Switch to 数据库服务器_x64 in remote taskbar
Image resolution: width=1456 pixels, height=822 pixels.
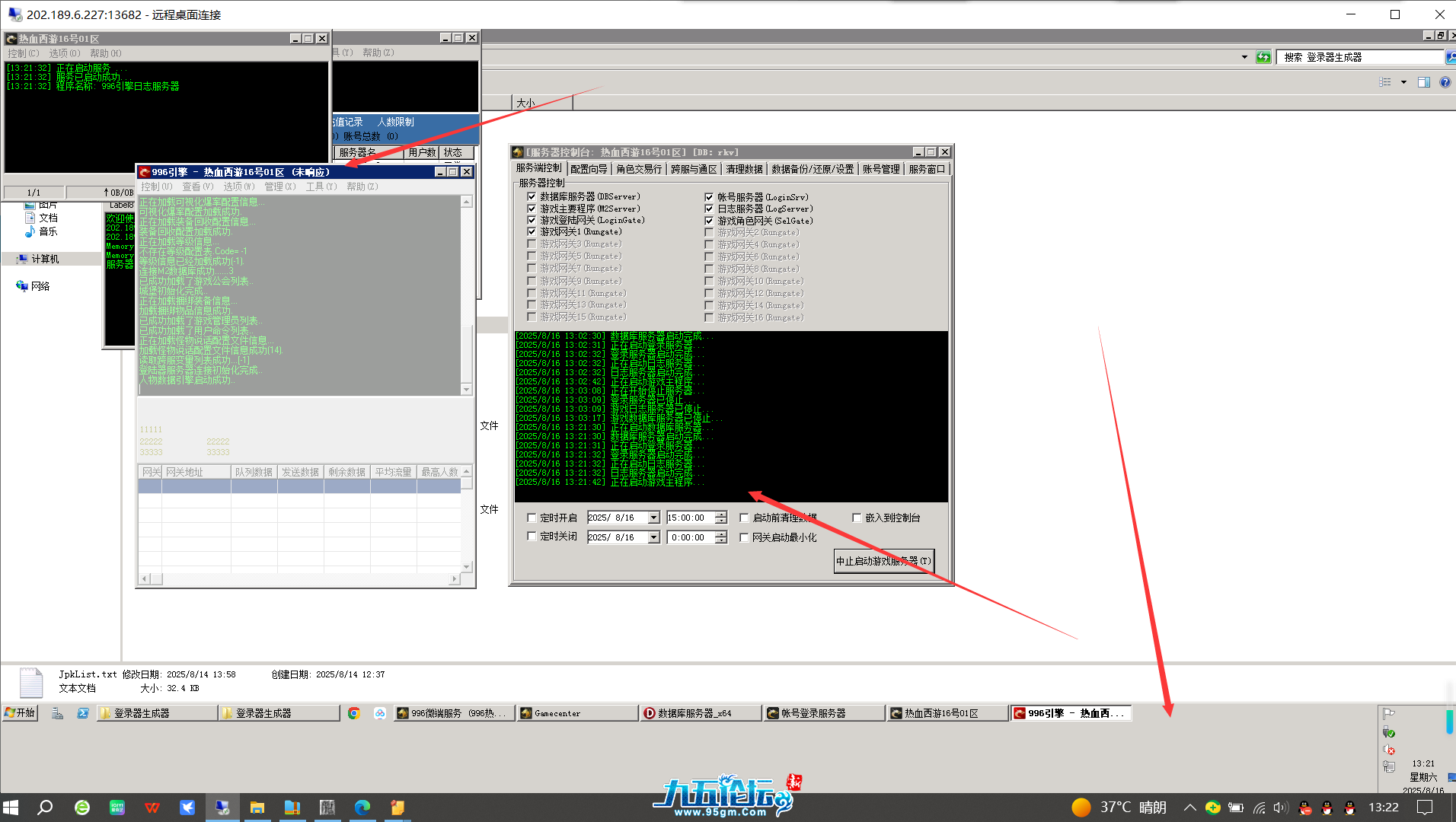coord(701,713)
